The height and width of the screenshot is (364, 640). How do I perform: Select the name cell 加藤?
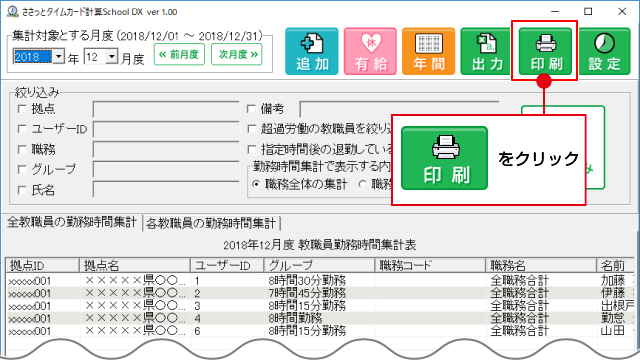tap(613, 281)
